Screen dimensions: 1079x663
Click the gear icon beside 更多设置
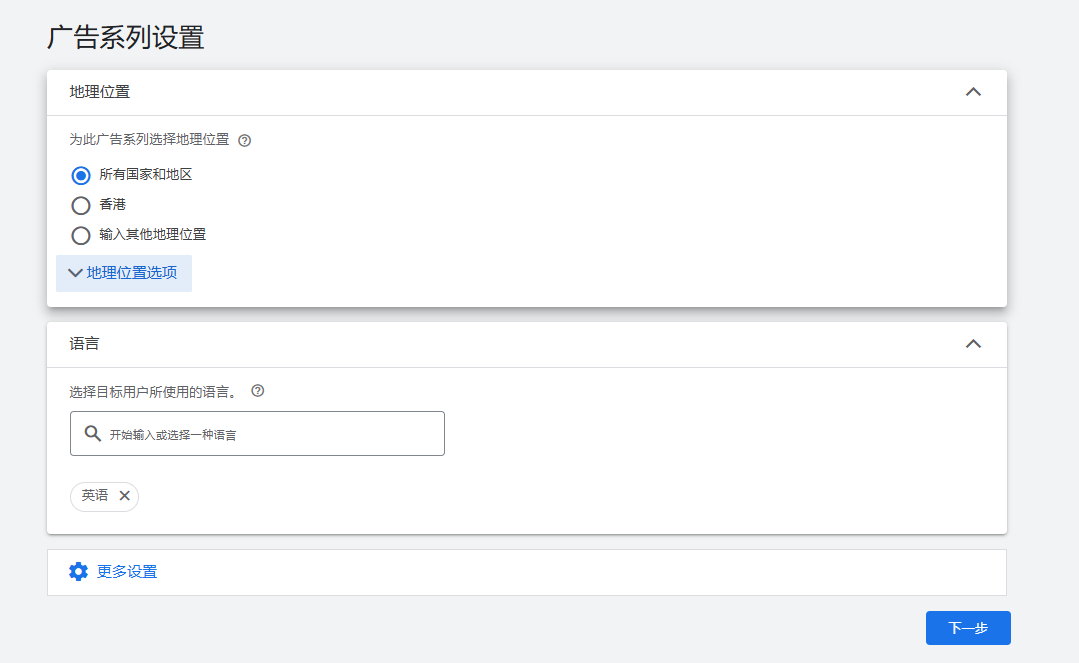pos(78,571)
